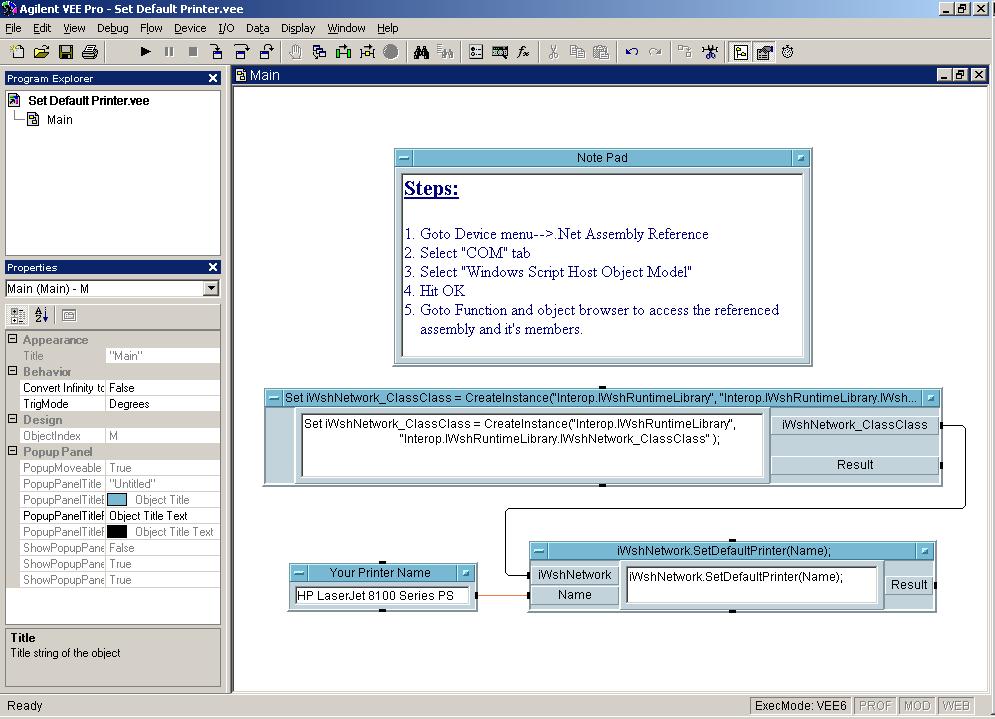The image size is (995, 719).
Task: Click the Undo arrow icon
Action: pyautogui.click(x=632, y=52)
